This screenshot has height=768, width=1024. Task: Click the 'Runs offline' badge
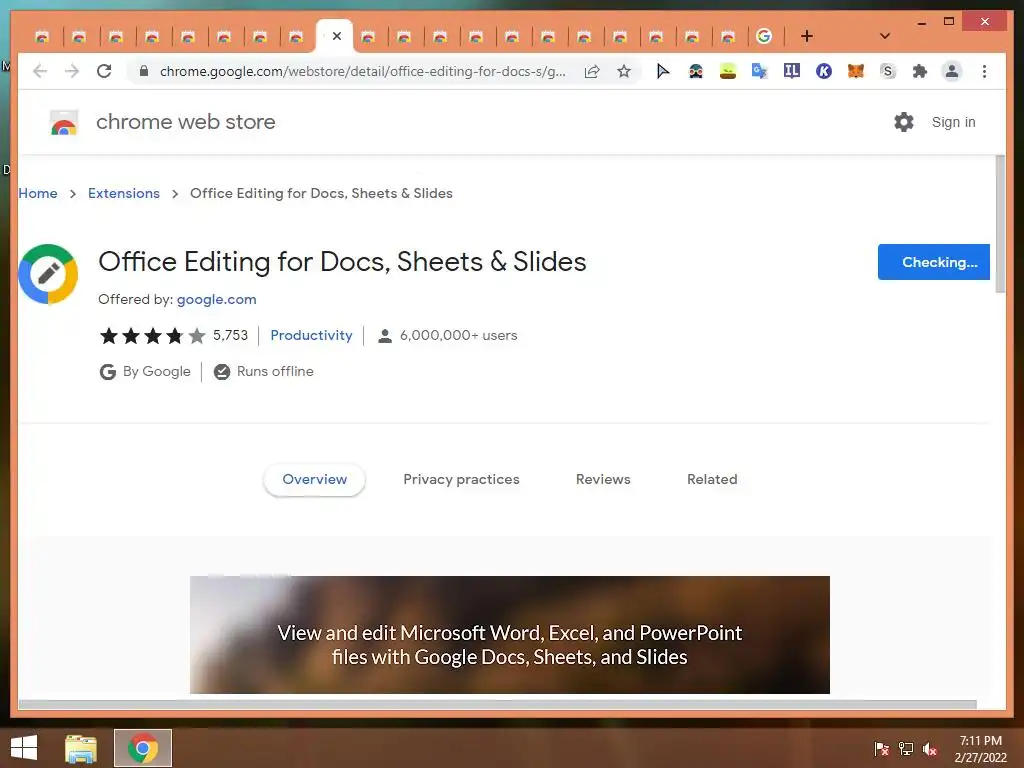tap(264, 372)
